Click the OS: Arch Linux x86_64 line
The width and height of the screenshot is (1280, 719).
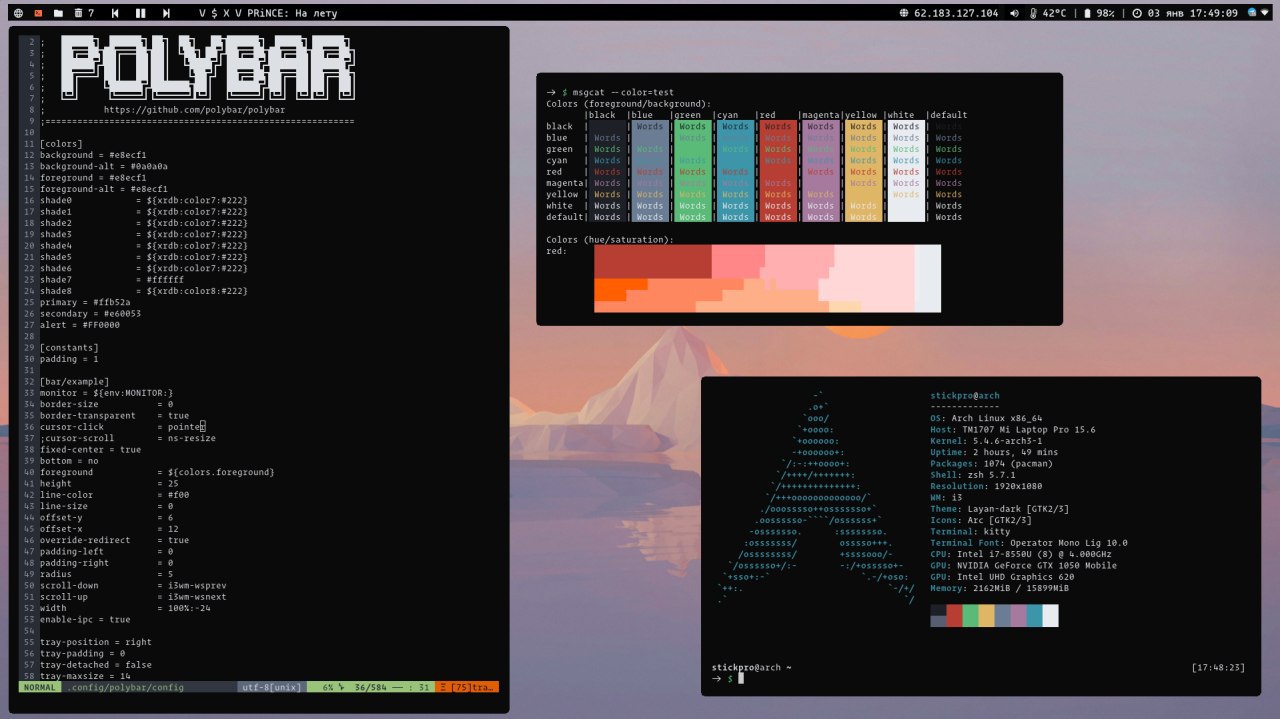tap(986, 418)
